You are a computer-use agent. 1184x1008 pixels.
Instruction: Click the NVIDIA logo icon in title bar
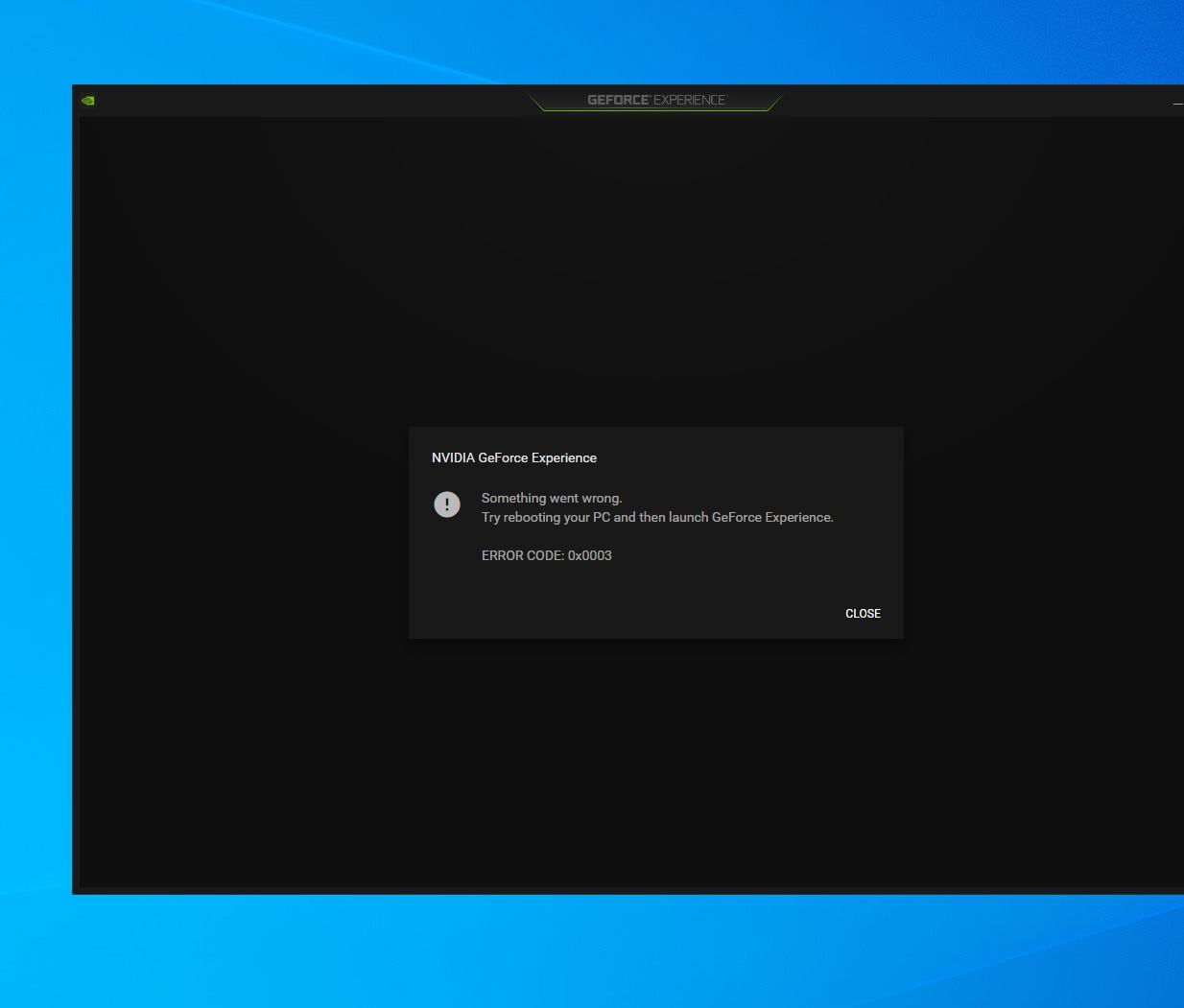pos(88,101)
